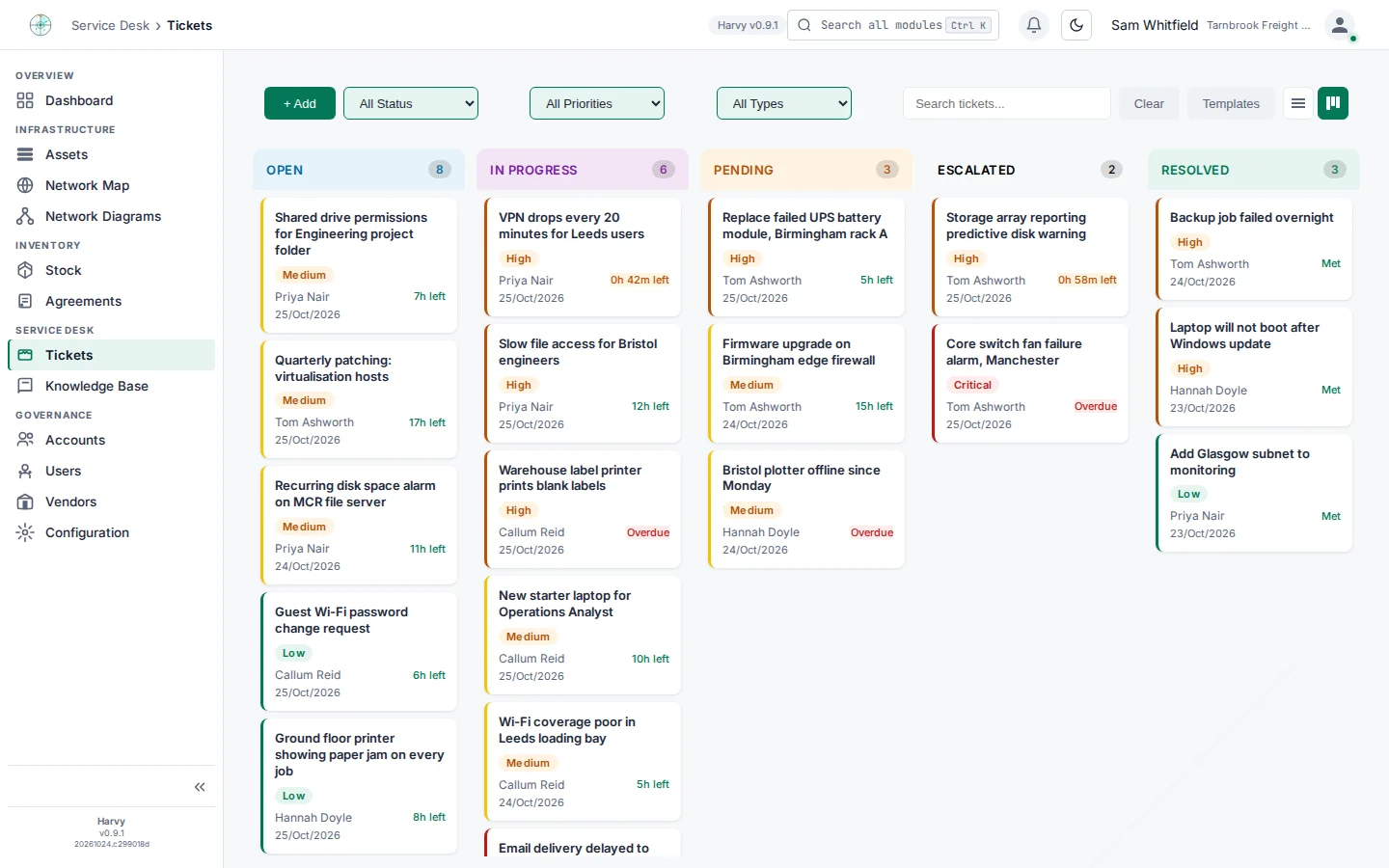
Task: Click the Users icon in sidebar
Action: click(25, 471)
